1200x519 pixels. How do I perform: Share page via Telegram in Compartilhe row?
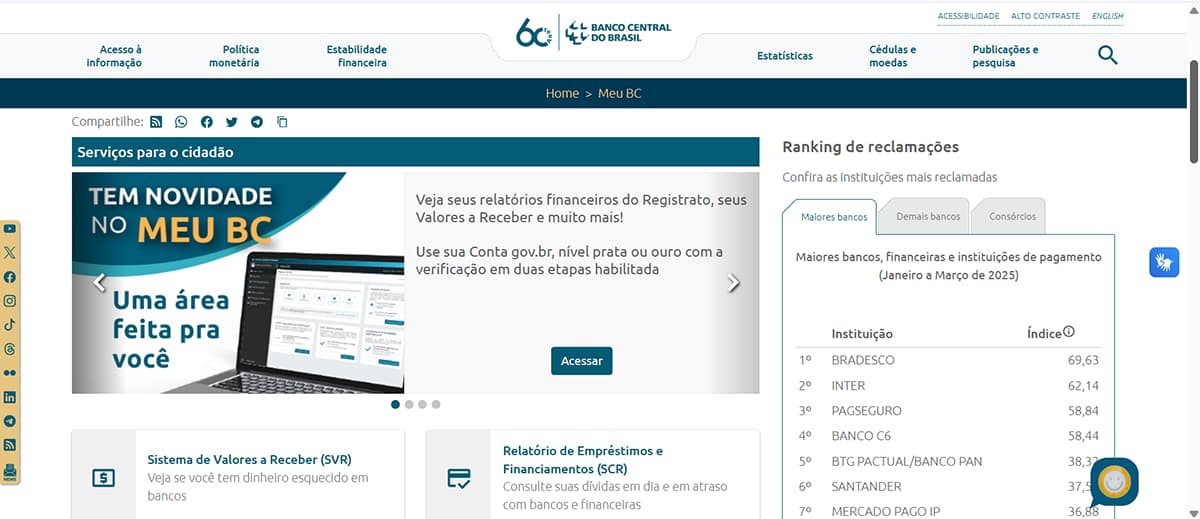click(x=257, y=122)
